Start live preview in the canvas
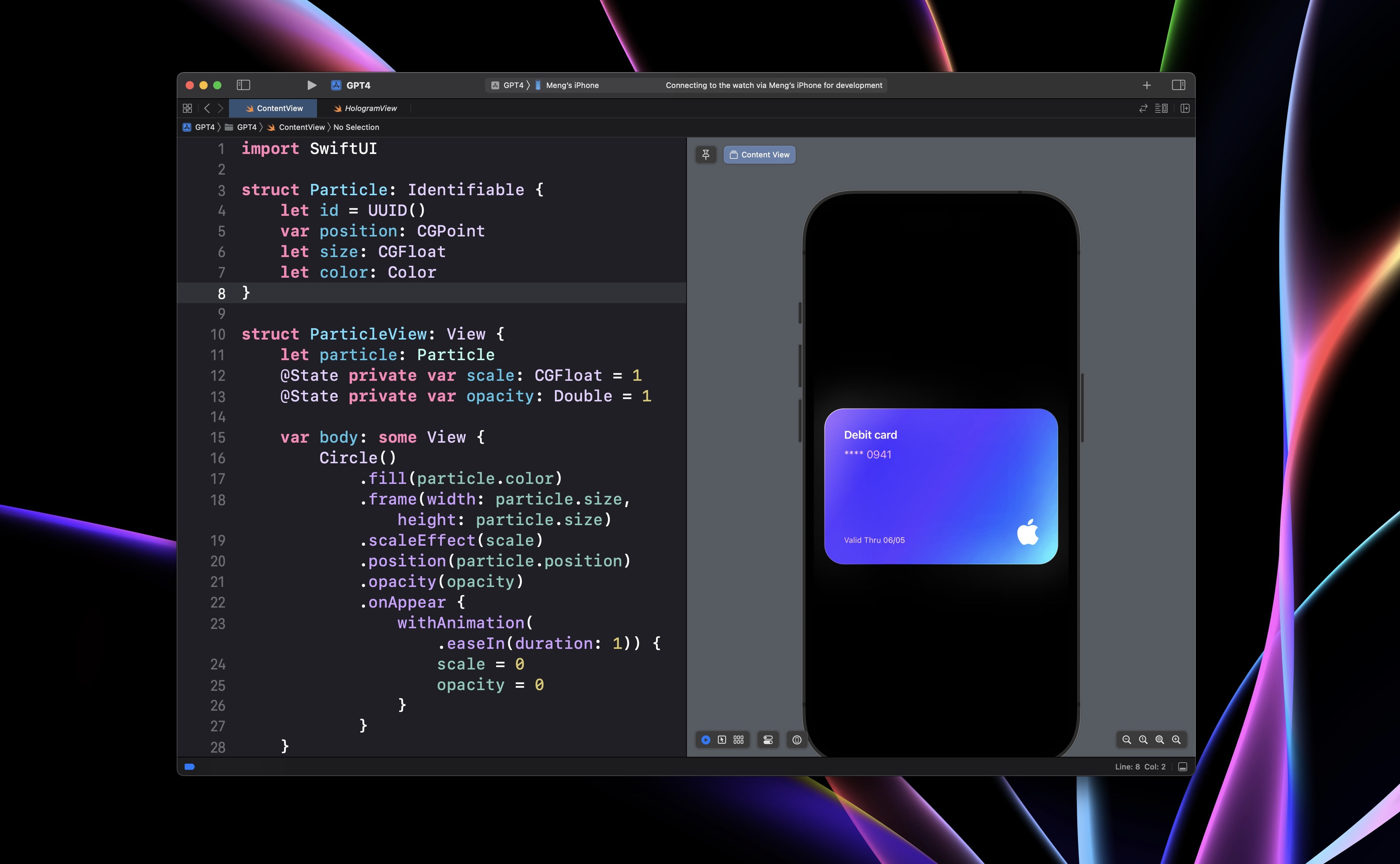The image size is (1400, 864). 706,740
